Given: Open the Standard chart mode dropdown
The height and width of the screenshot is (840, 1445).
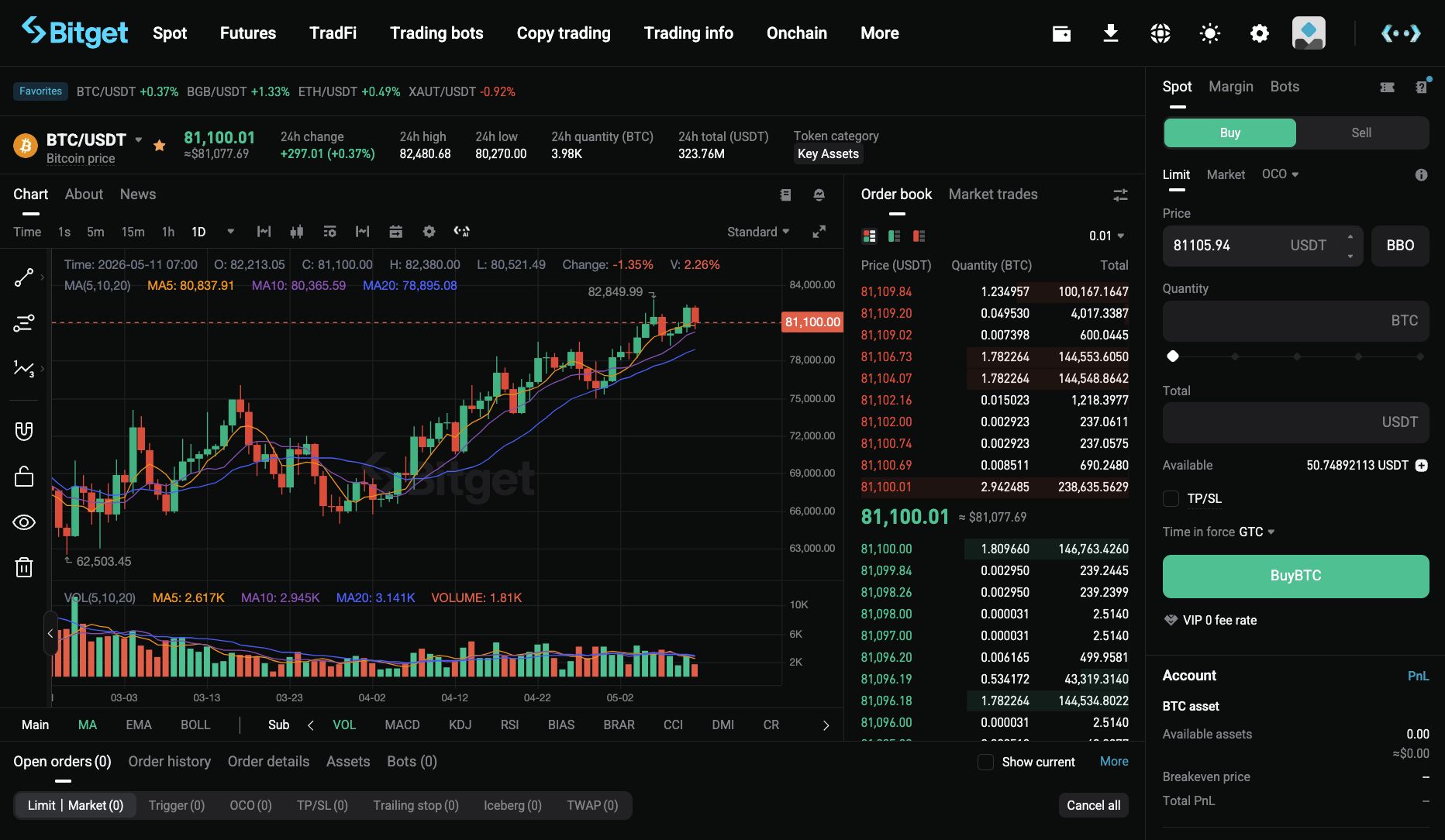Looking at the screenshot, I should pyautogui.click(x=758, y=232).
